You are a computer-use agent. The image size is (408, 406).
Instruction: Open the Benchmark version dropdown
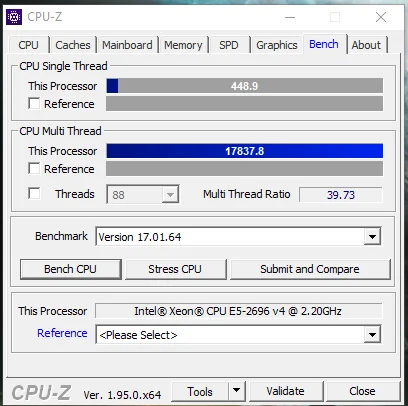point(372,237)
